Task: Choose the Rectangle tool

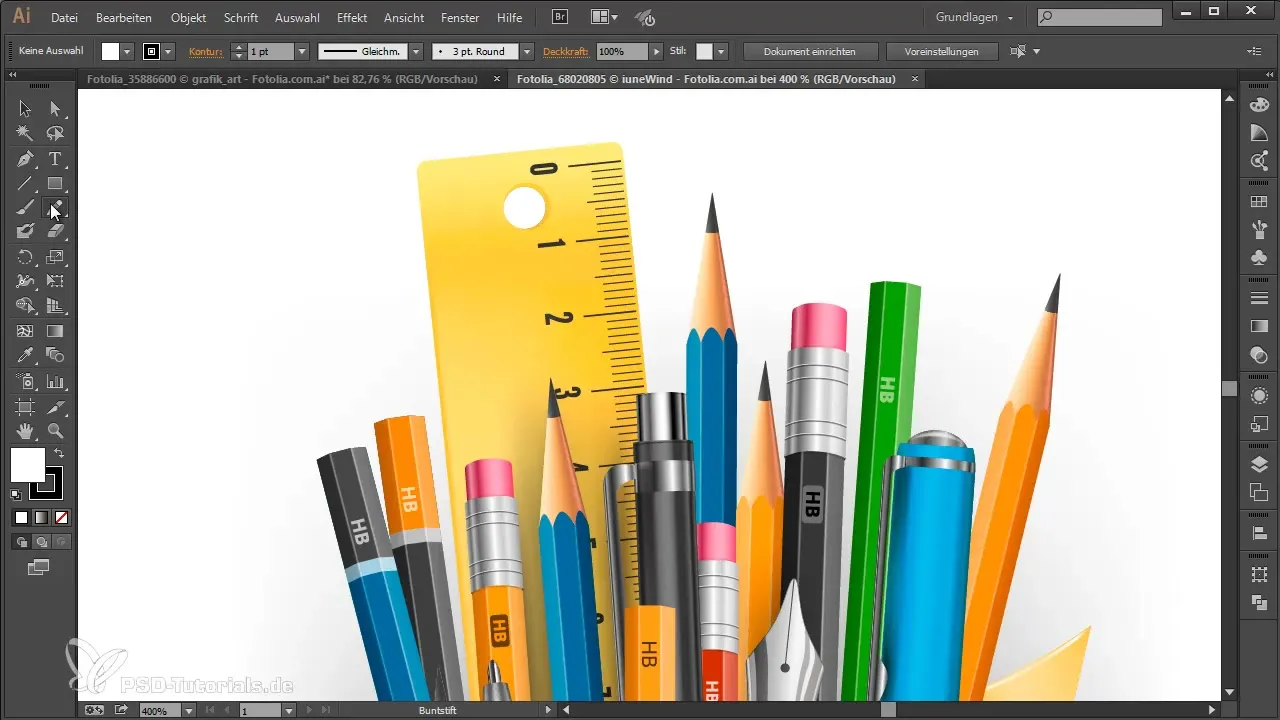Action: (x=55, y=183)
